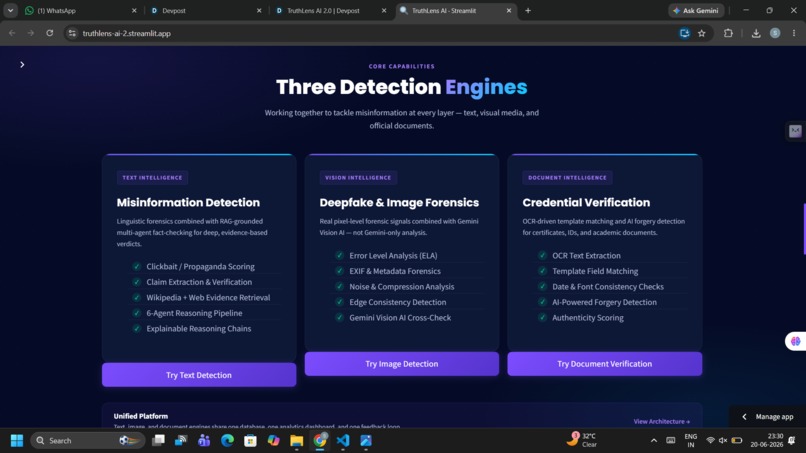
Task: Select the TruthLens AI Streamlit tab
Action: pos(455,10)
